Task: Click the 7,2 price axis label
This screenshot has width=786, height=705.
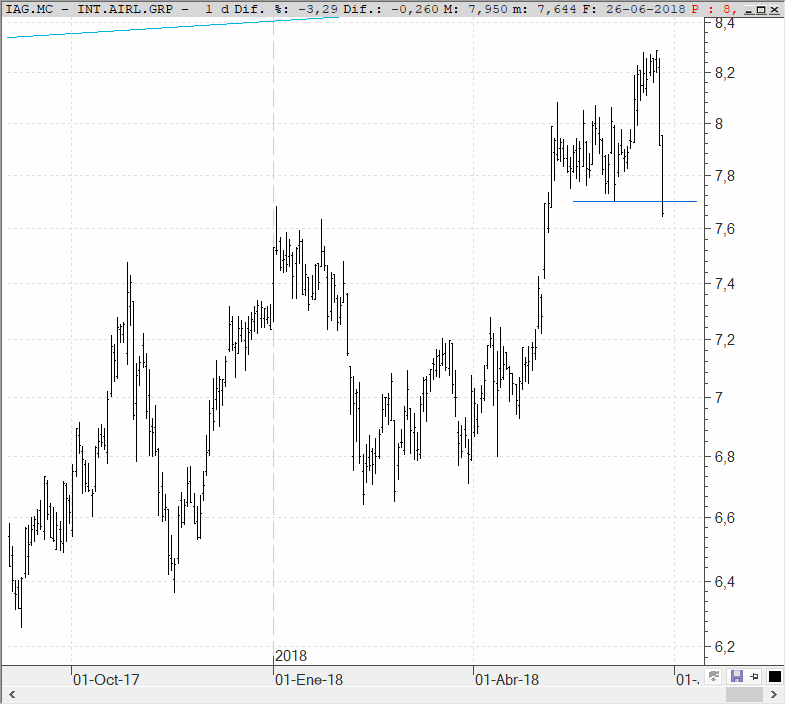Action: click(x=725, y=340)
